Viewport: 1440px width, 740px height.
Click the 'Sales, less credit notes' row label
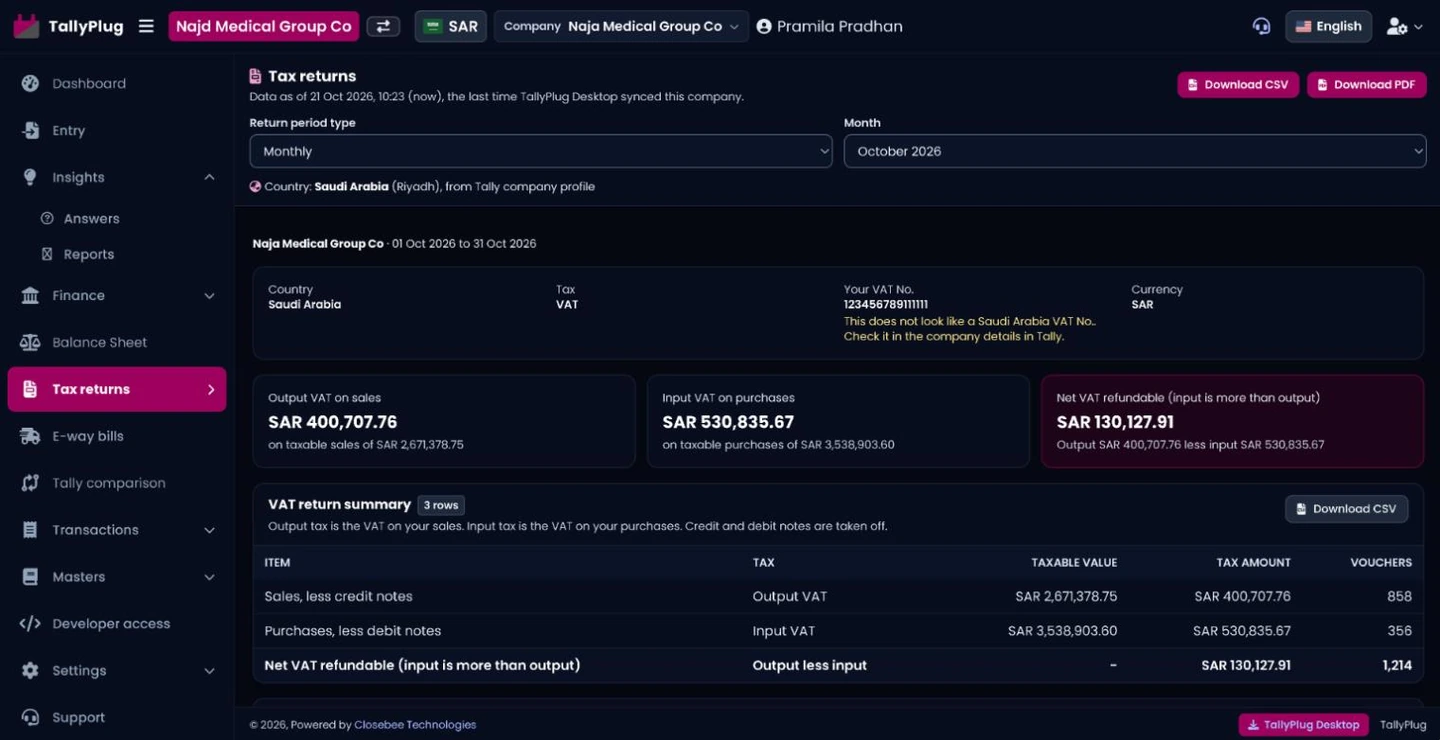[338, 596]
